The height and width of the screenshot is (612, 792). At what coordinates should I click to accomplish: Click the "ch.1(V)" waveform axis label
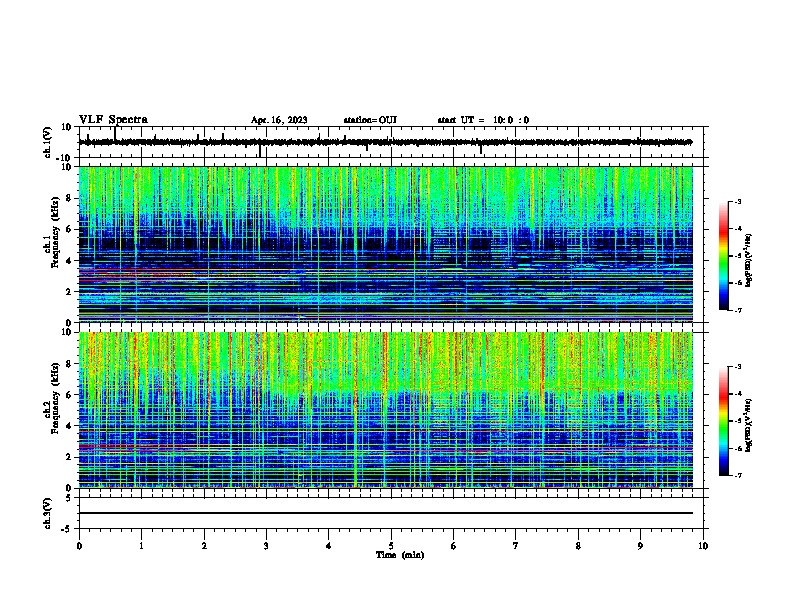pyautogui.click(x=48, y=142)
